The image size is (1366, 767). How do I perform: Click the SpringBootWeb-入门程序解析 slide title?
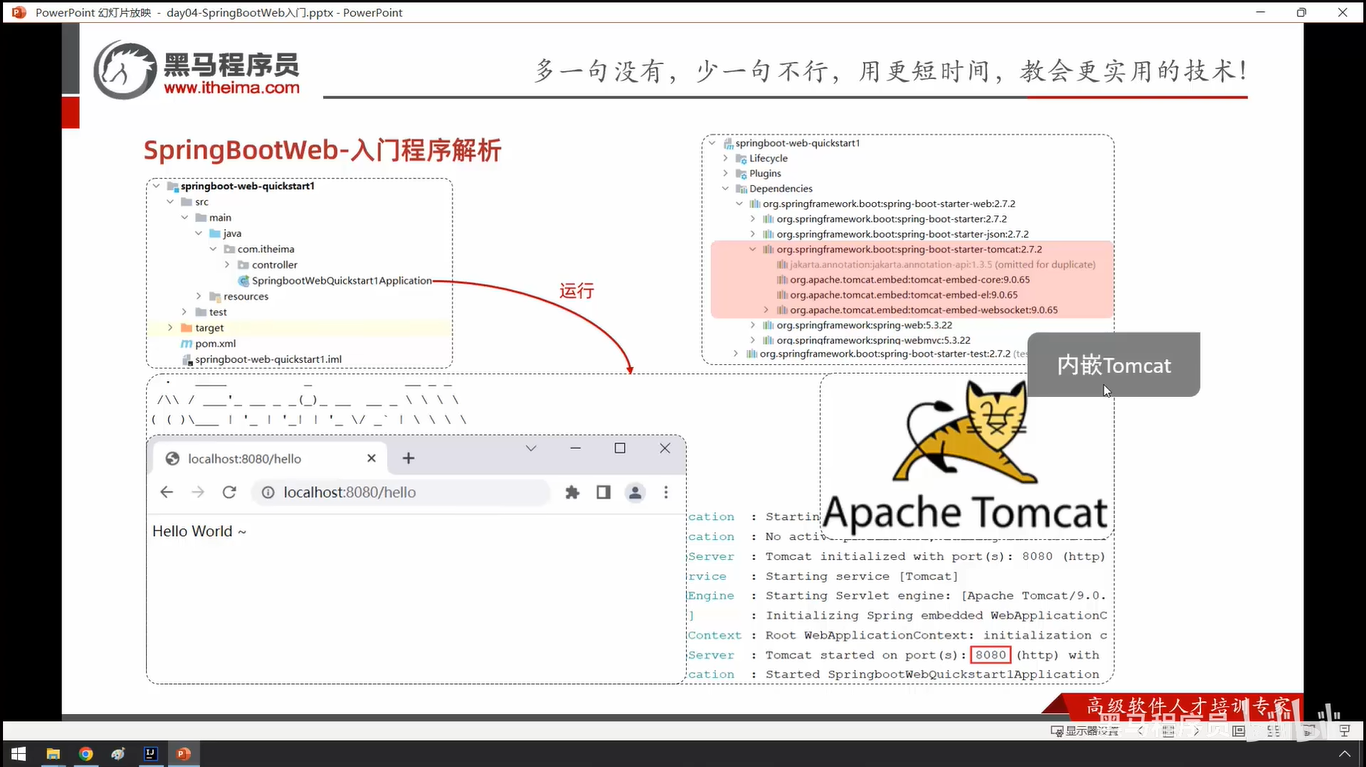[322, 151]
